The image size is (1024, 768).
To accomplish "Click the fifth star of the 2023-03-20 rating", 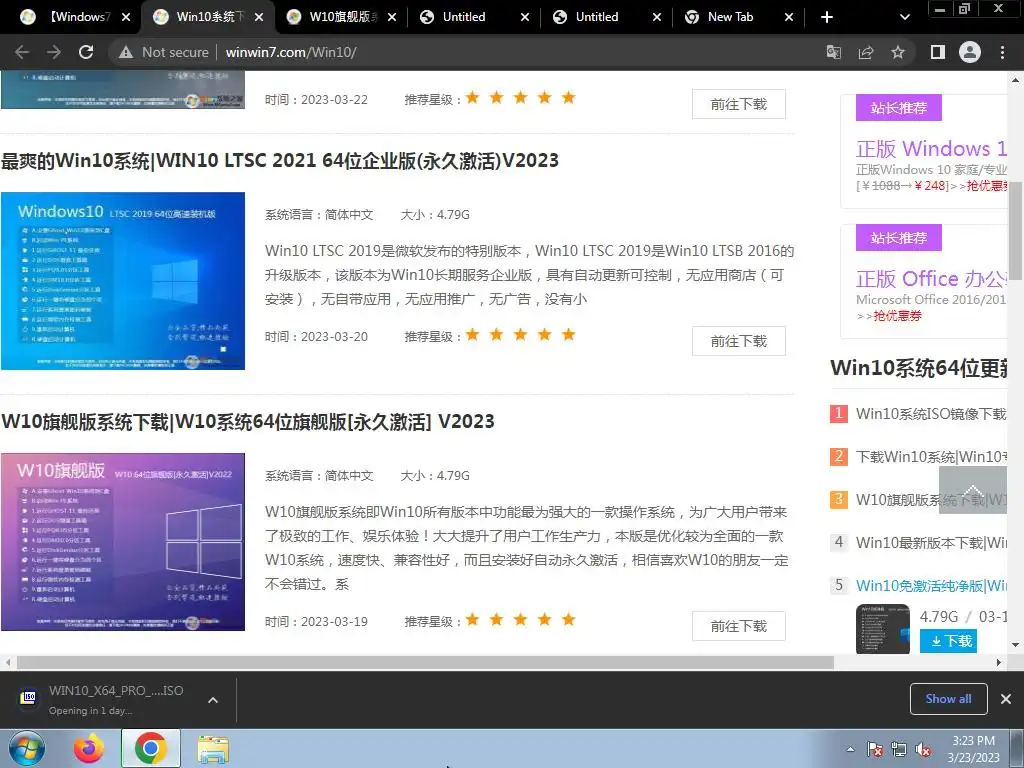I will (568, 334).
